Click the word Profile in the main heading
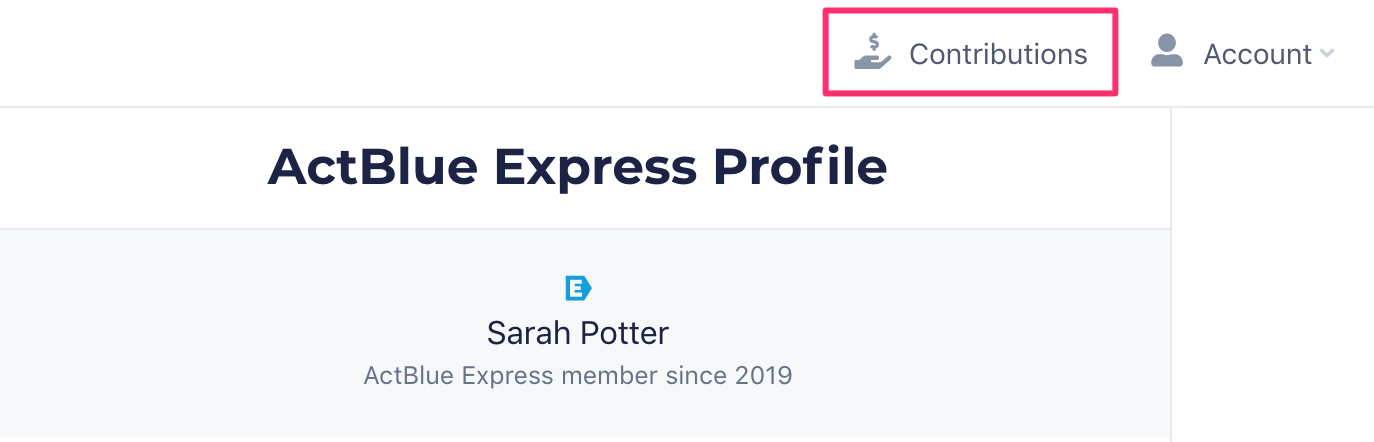The image size is (1374, 442). pyautogui.click(x=800, y=167)
